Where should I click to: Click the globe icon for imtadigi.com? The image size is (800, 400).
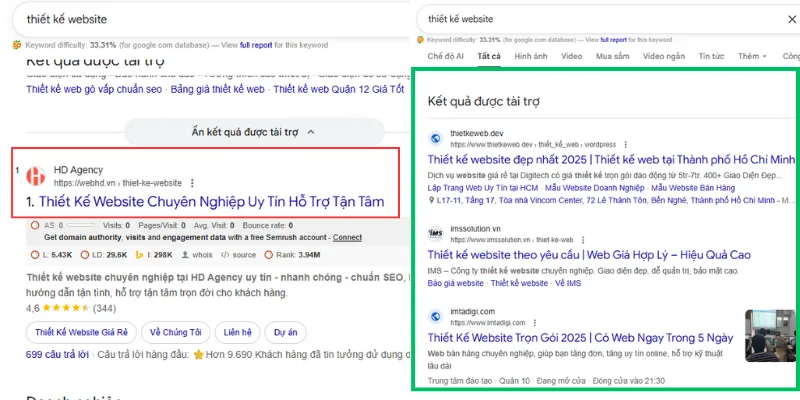point(435,317)
